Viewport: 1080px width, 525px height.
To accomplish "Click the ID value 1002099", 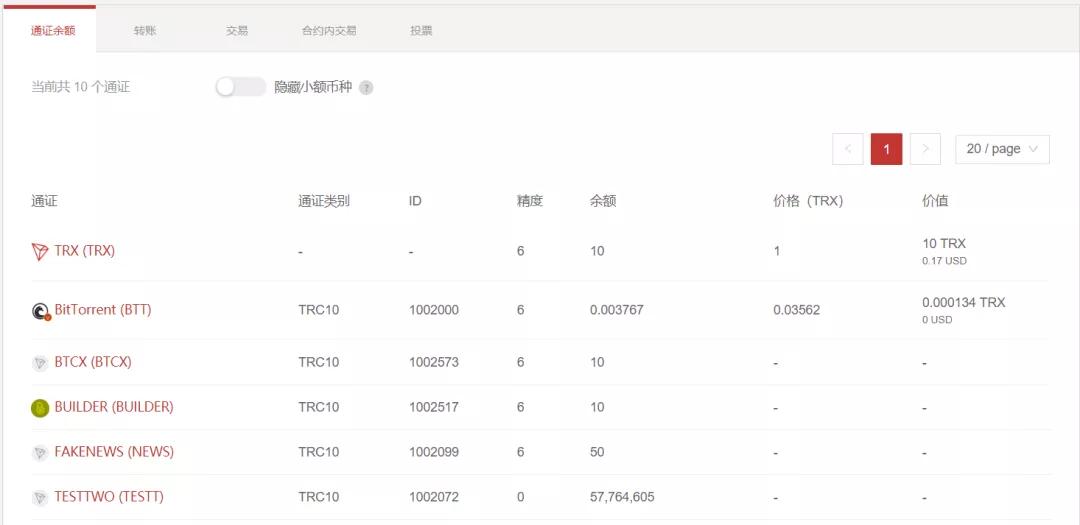I will (434, 452).
